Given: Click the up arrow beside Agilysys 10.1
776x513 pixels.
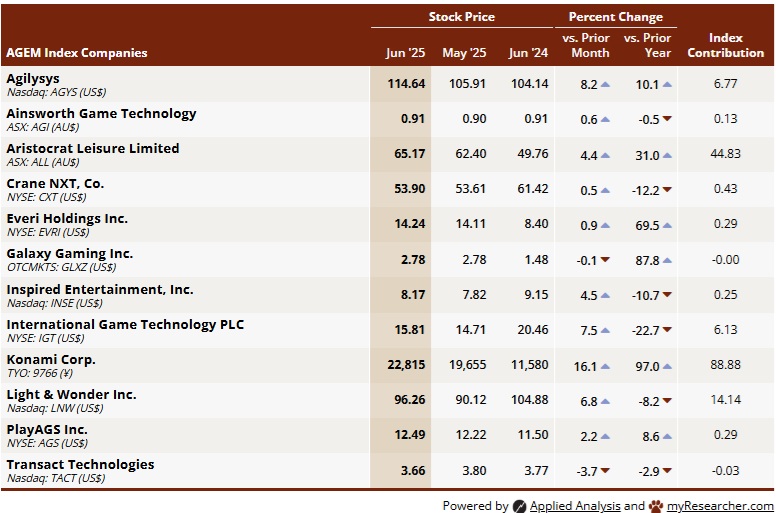Looking at the screenshot, I should tap(667, 85).
